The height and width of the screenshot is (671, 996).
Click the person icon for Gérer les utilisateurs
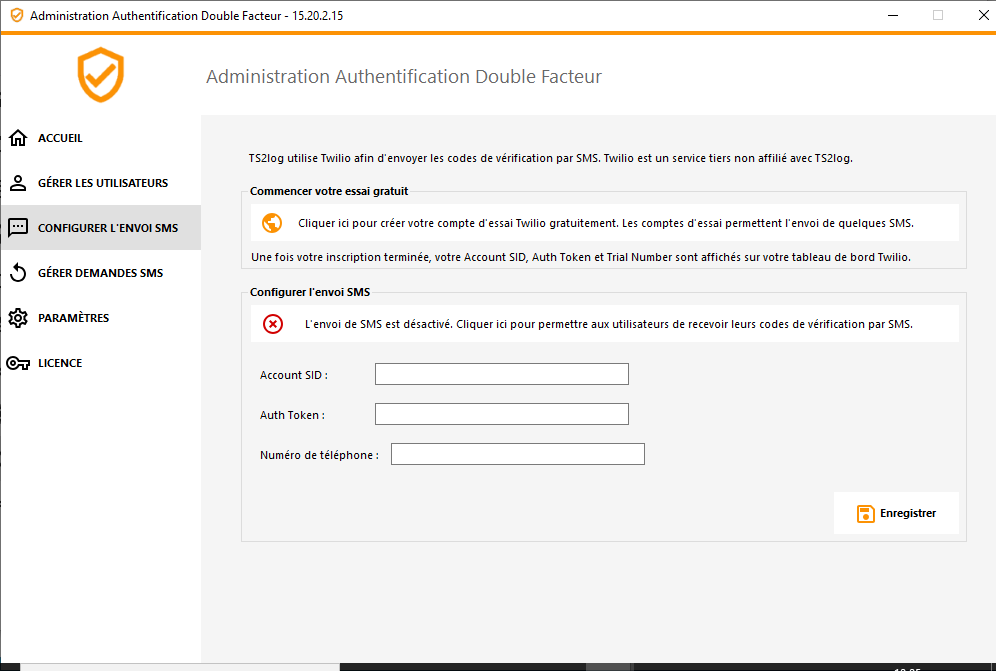[18, 183]
